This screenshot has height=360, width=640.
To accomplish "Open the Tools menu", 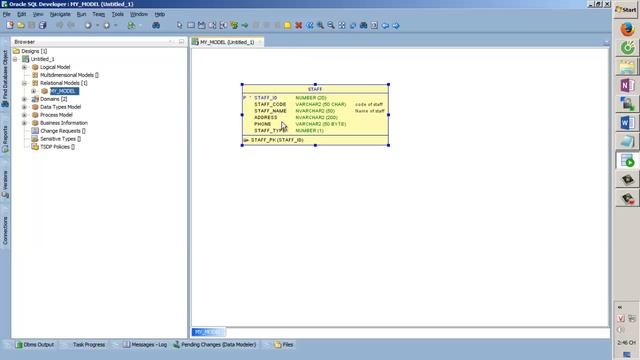I will (118, 14).
